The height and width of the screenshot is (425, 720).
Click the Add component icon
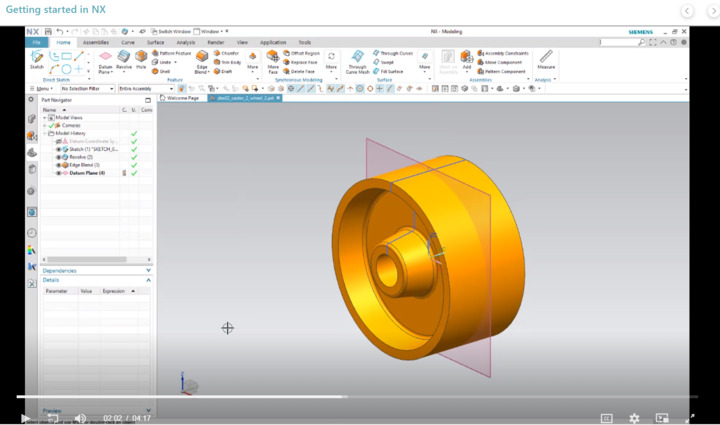coord(466,60)
